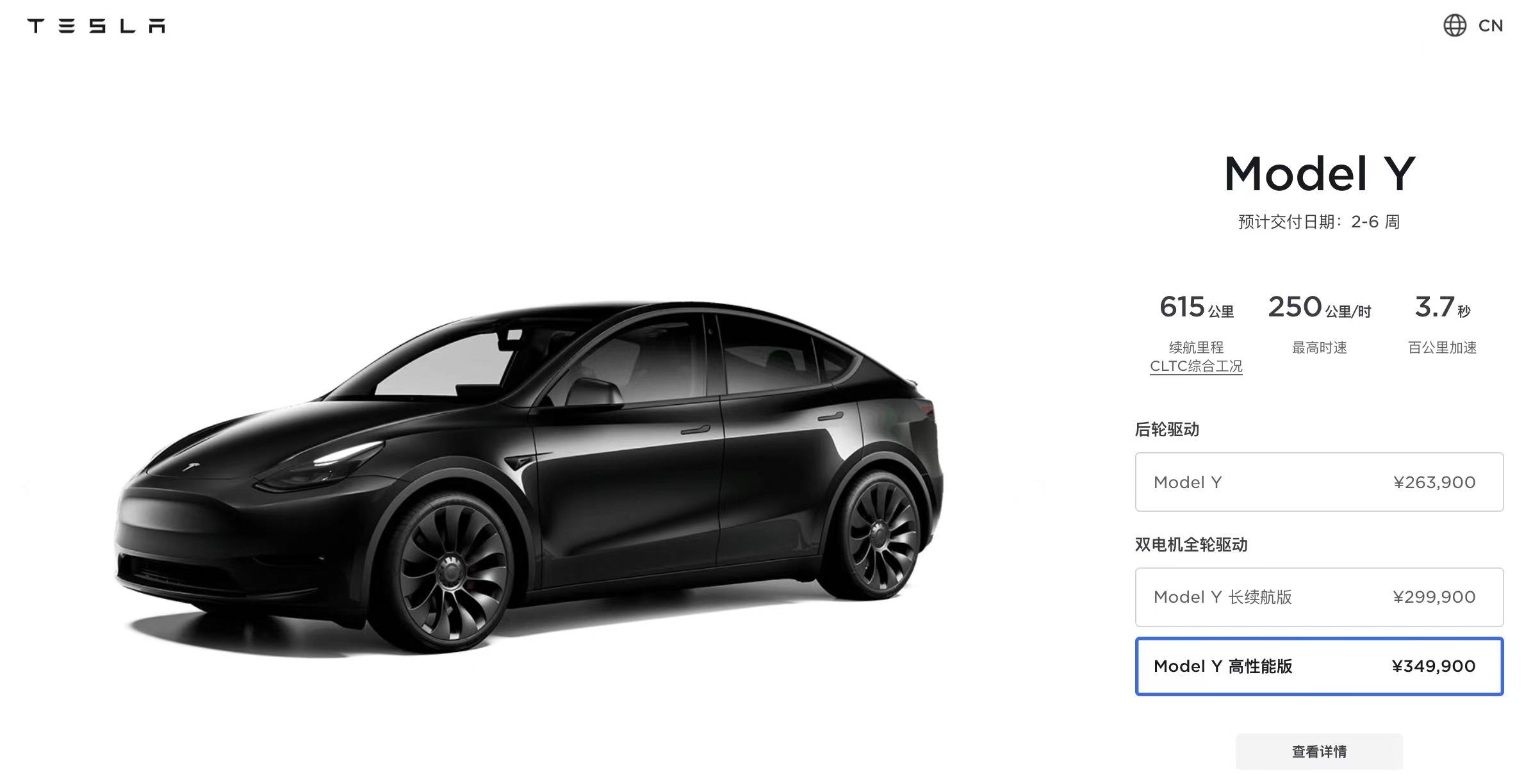Click the 3.7 秒 acceleration figure
This screenshot has width=1540, height=784.
[x=1442, y=307]
